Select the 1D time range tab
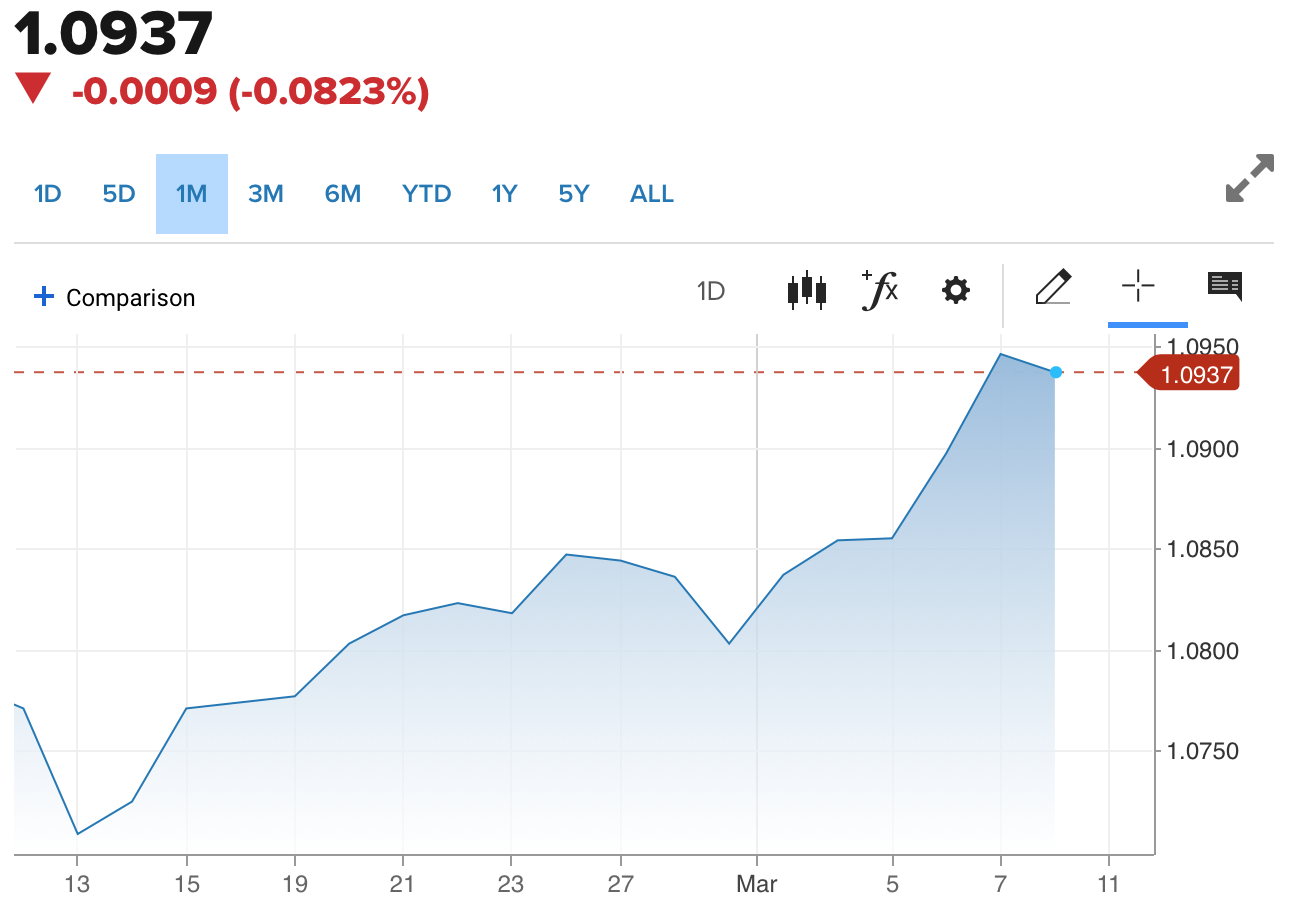Viewport: 1292px width, 902px height. (48, 194)
